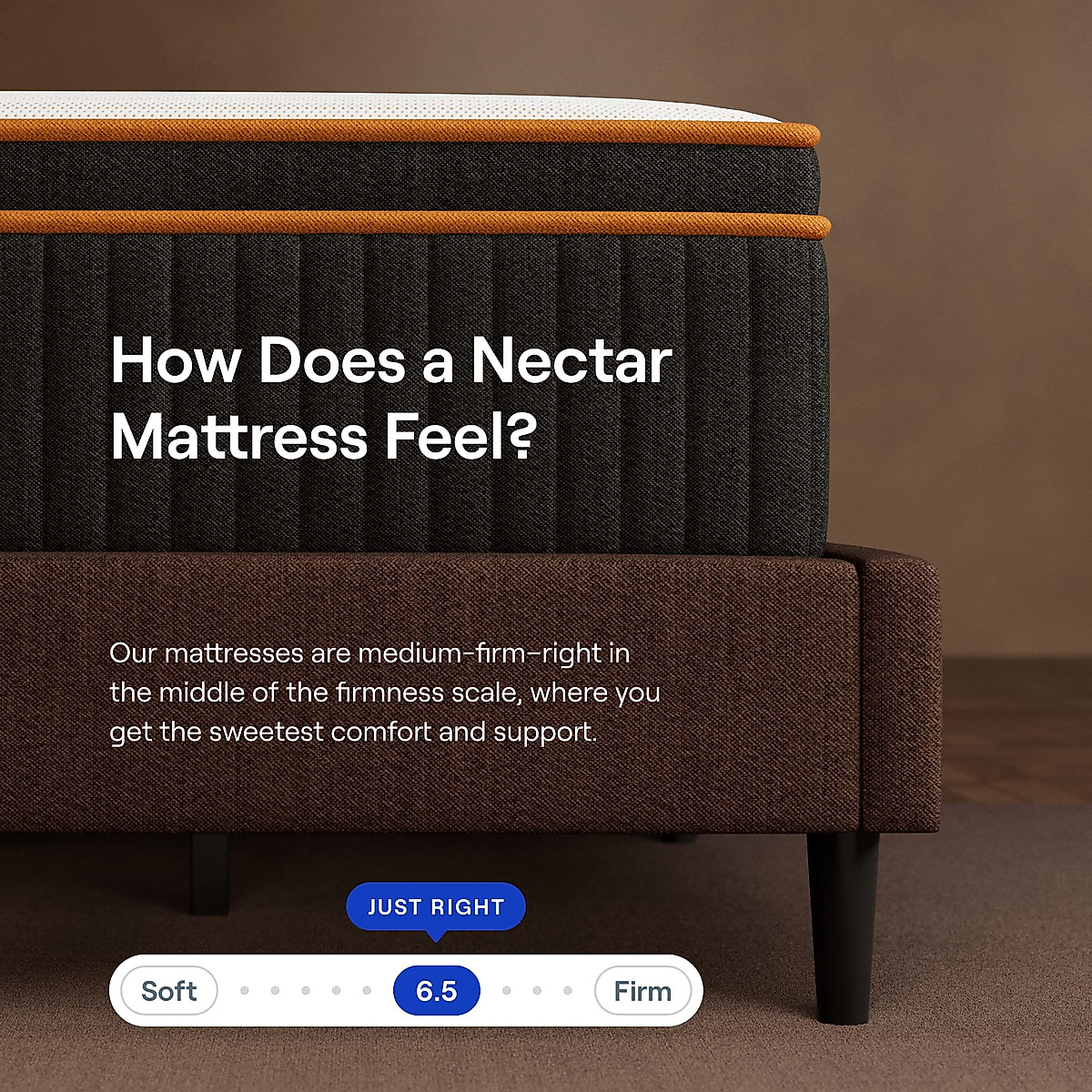Click the blue 6.5 firmness marker

[437, 990]
